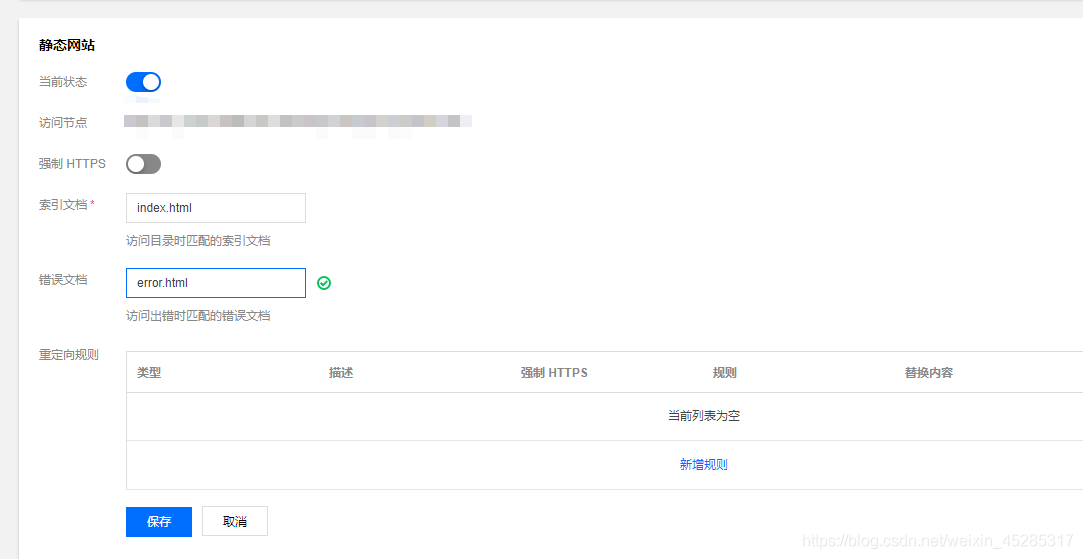Click the 类型 column header
Viewport: 1083px width, 559px height.
pyautogui.click(x=149, y=372)
